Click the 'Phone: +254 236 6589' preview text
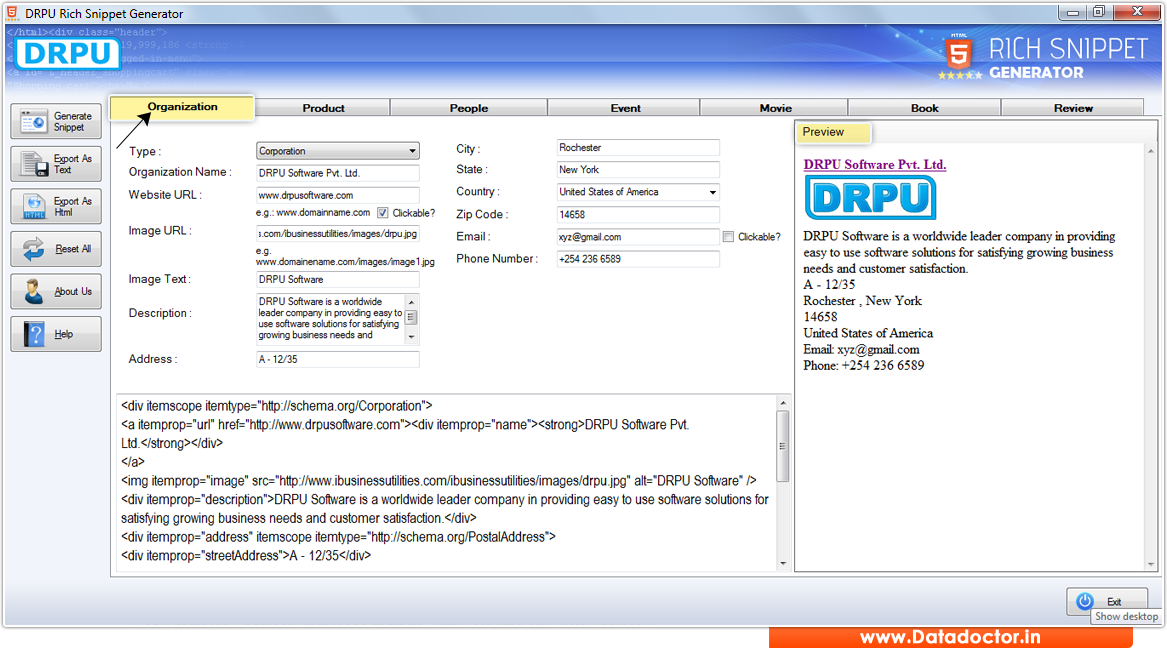The image size is (1167, 648). coord(863,366)
